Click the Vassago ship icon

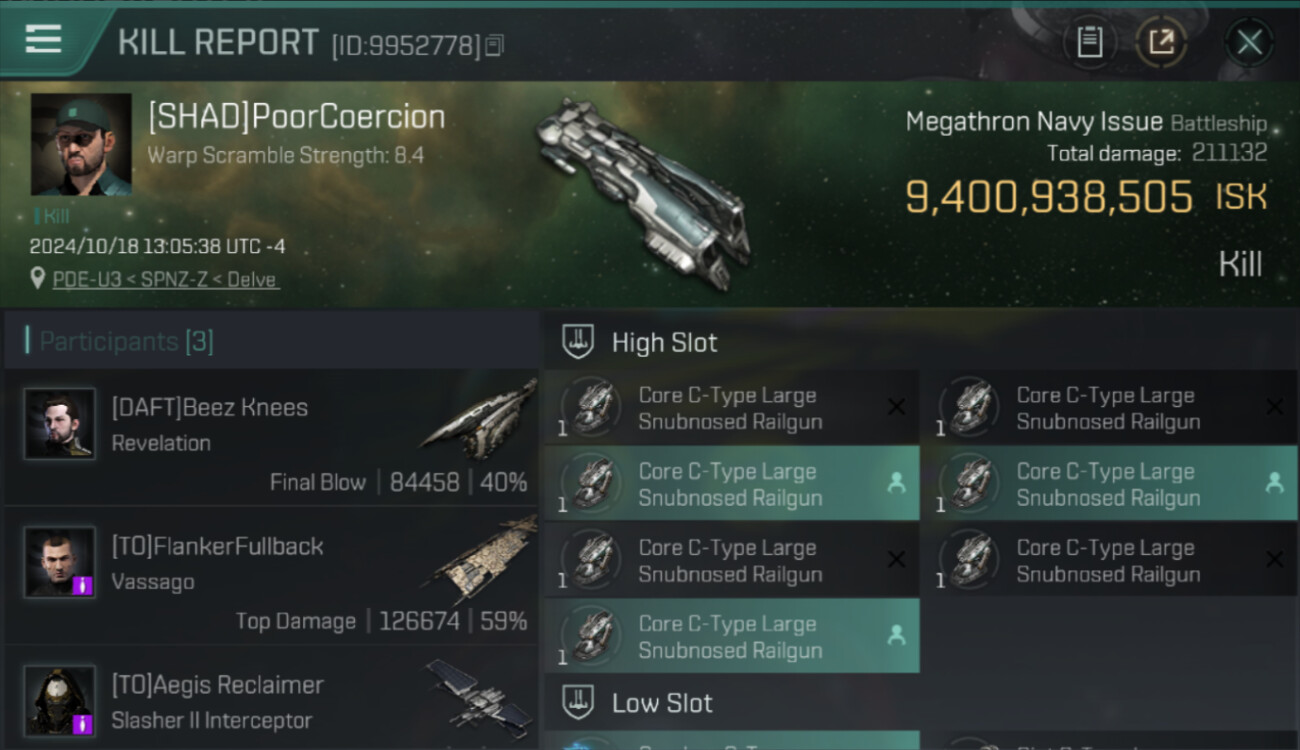pos(480,560)
